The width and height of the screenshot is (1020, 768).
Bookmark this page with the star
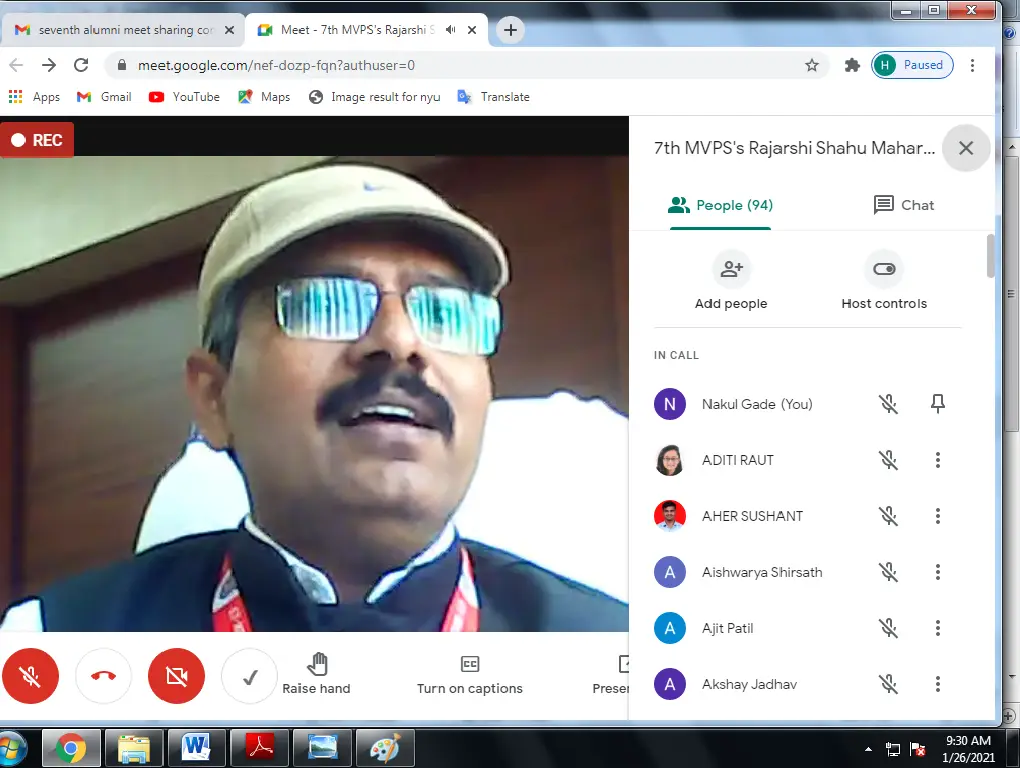pos(812,65)
